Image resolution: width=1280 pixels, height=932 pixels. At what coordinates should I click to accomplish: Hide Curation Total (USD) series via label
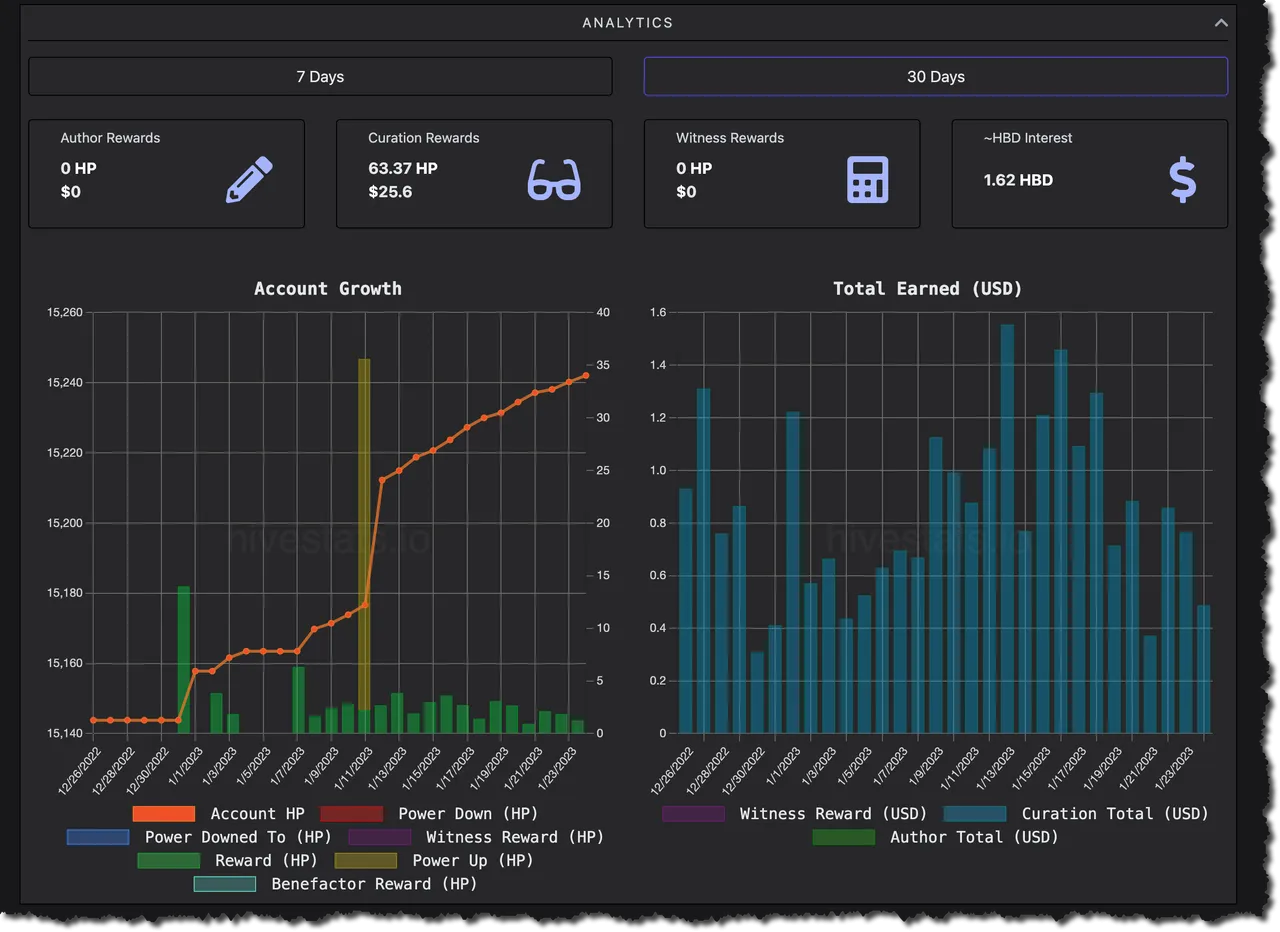click(1115, 814)
